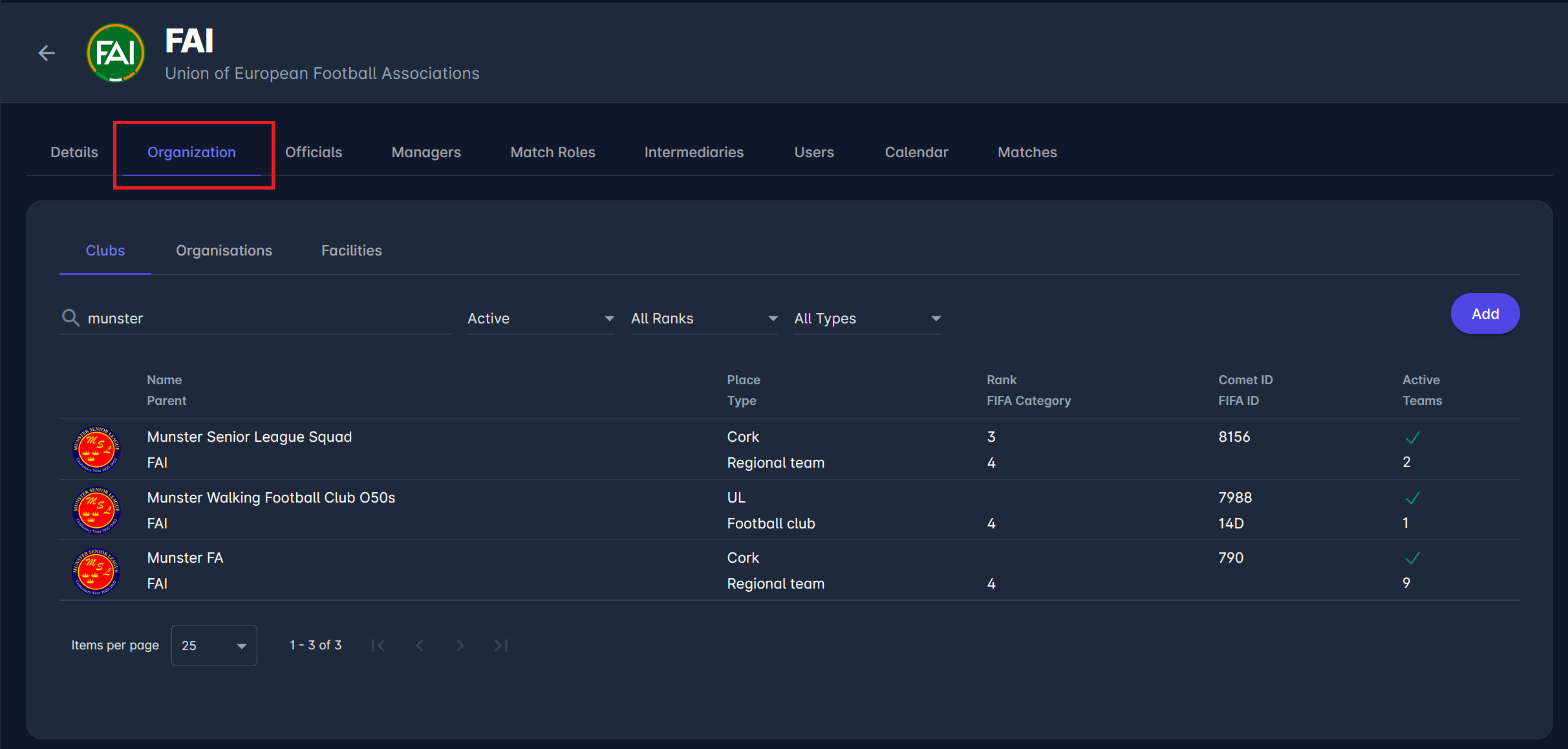Screen dimensions: 1568x749
Task: Switch to the Organisations sub-tab
Action: [x=224, y=250]
